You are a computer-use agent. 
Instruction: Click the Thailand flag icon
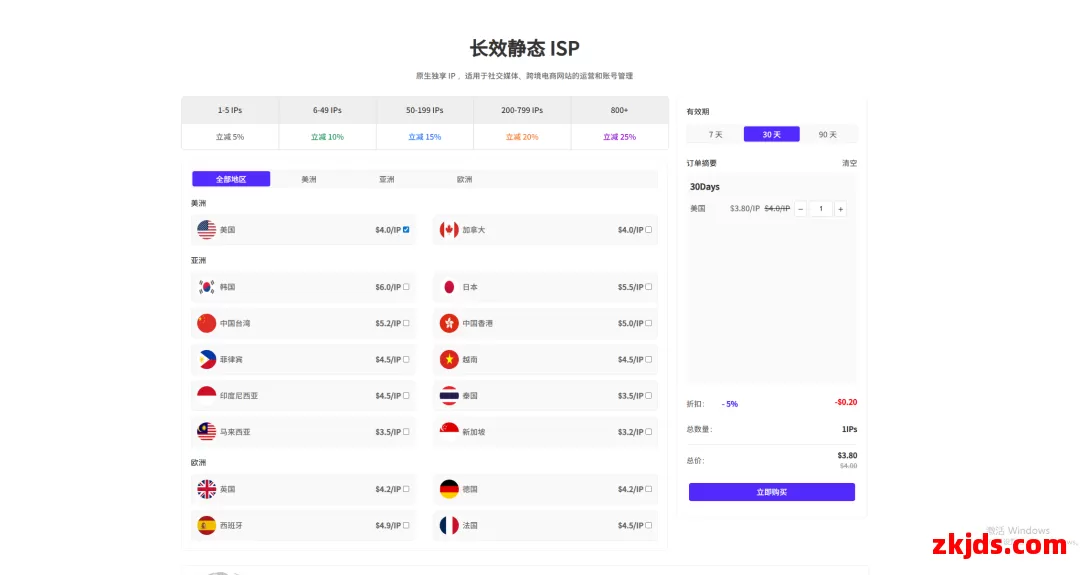coord(449,395)
